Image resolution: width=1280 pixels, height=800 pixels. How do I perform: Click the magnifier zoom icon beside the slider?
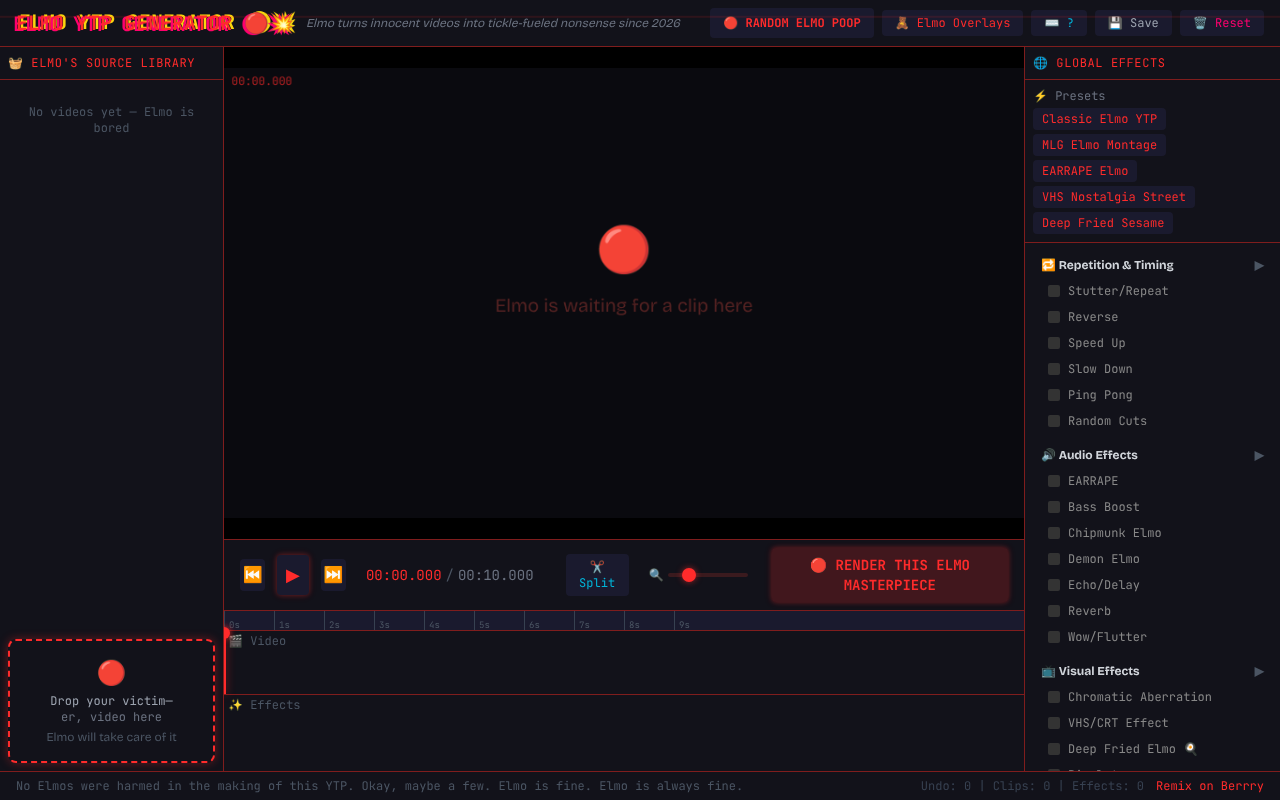pyautogui.click(x=656, y=575)
